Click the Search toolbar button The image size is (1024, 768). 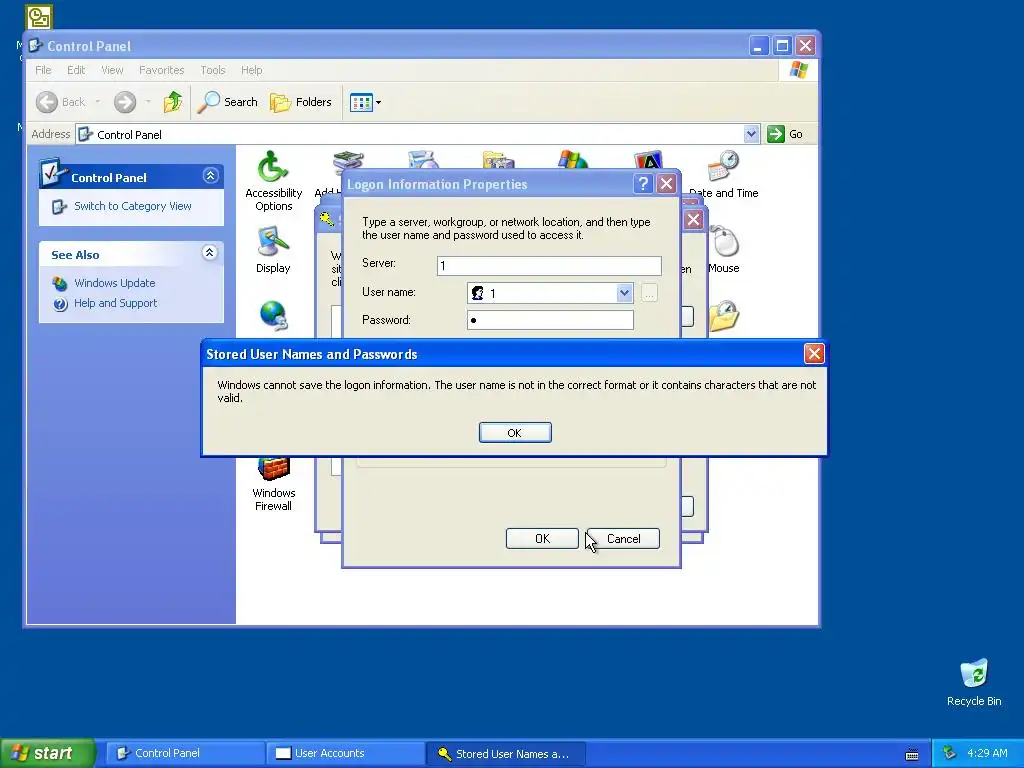coord(228,102)
